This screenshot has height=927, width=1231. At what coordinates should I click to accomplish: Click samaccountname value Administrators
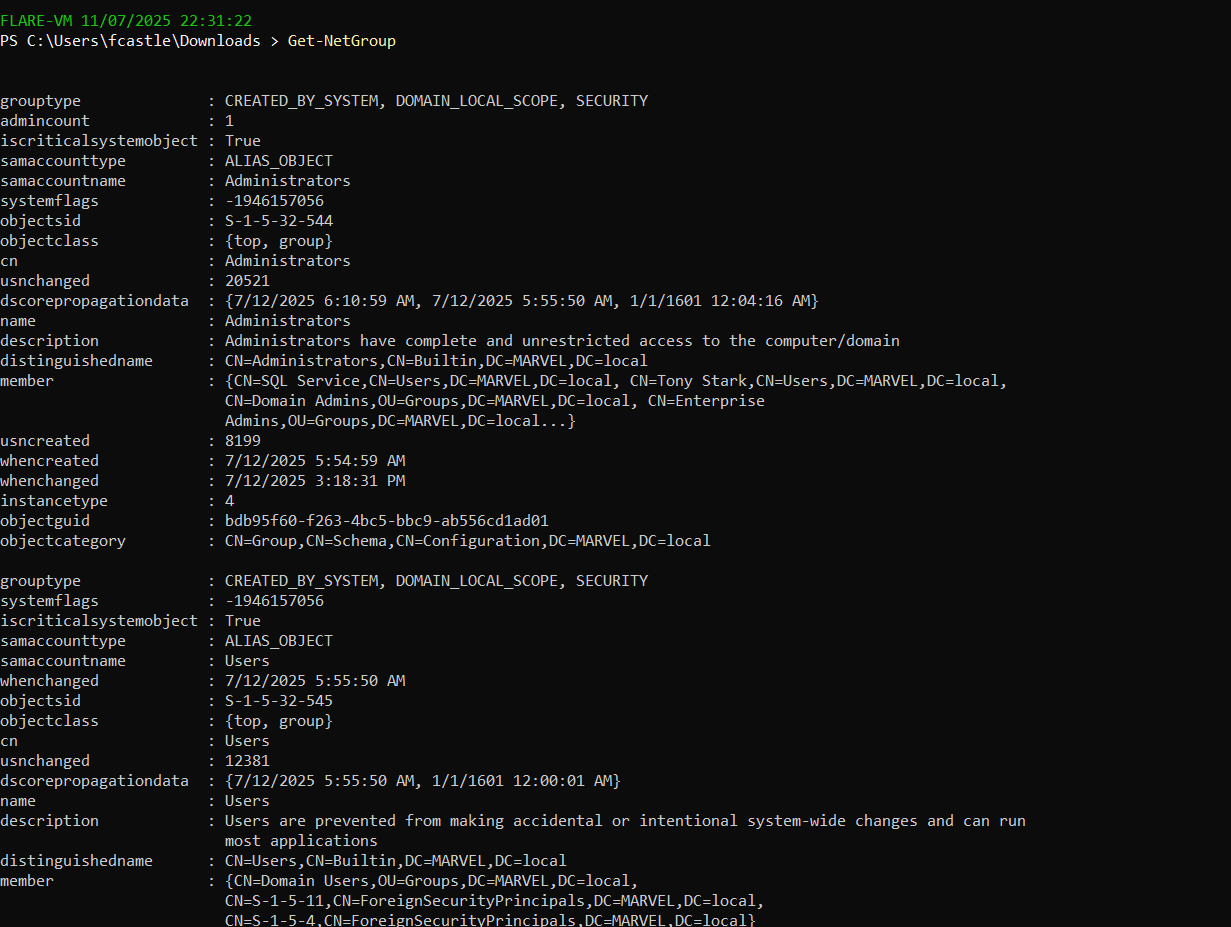[x=288, y=181]
